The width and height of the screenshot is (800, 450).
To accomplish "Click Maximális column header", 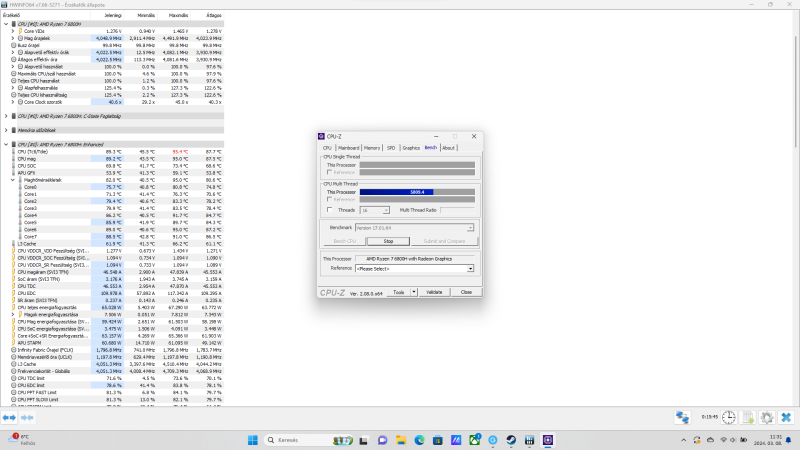I will tap(179, 15).
